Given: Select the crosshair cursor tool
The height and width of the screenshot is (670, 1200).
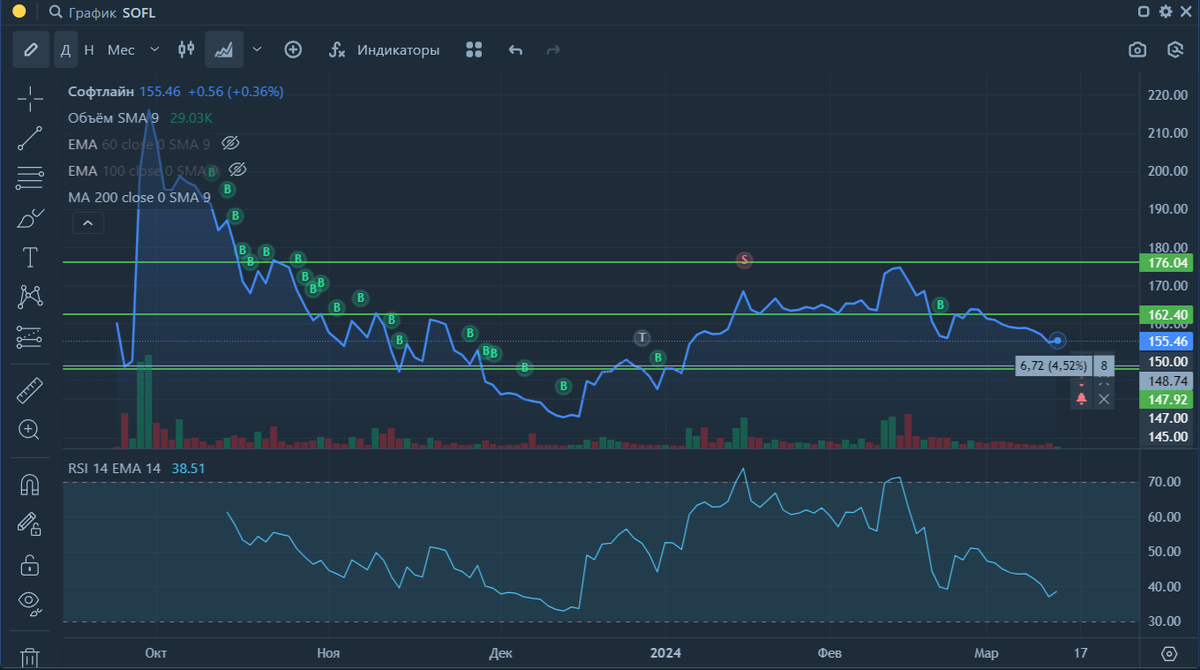Looking at the screenshot, I should [30, 98].
